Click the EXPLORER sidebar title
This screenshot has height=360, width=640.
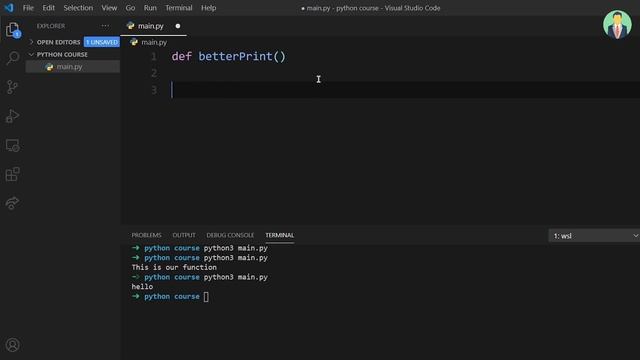click(x=51, y=26)
